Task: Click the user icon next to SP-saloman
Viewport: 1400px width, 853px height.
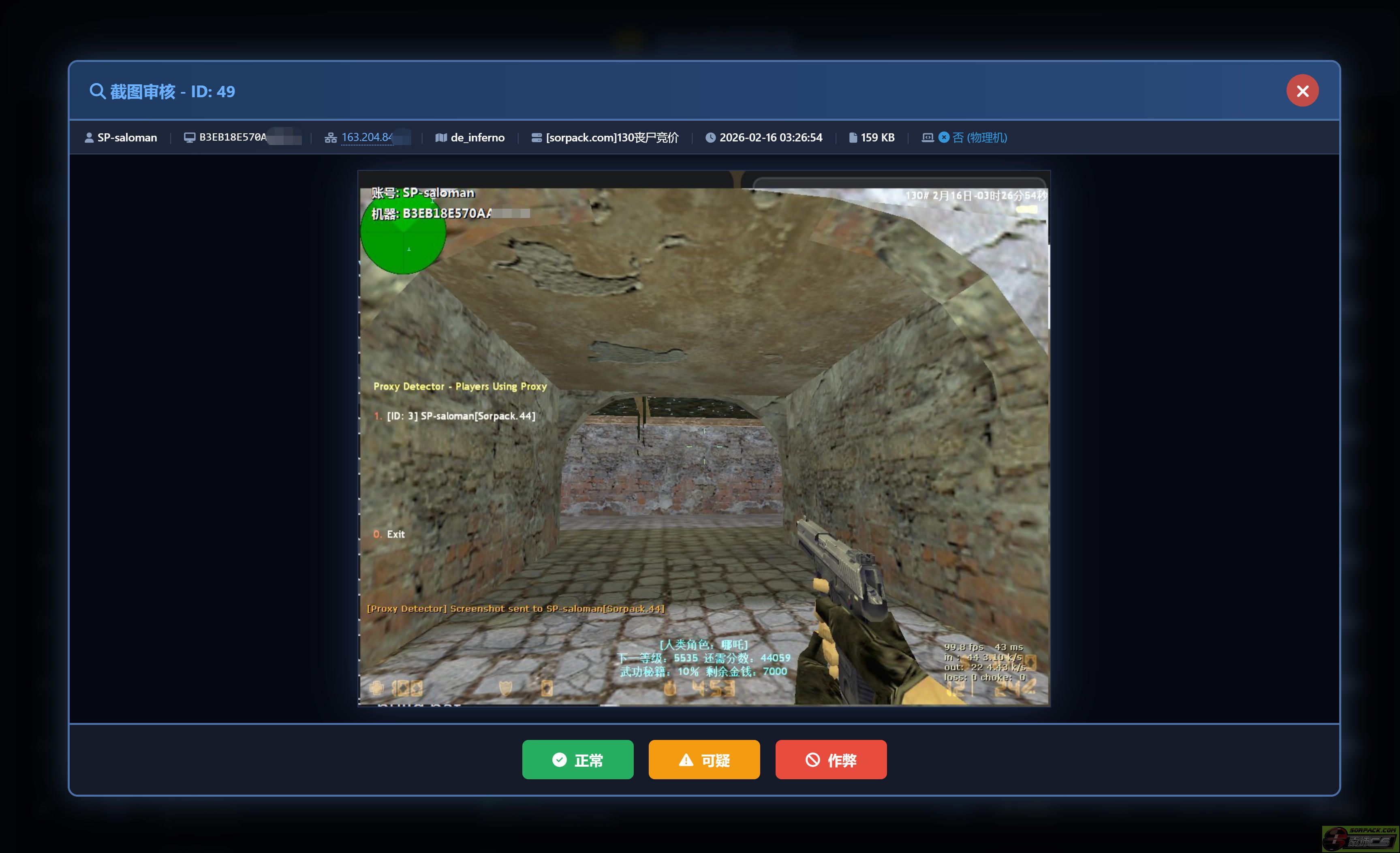Action: 89,137
